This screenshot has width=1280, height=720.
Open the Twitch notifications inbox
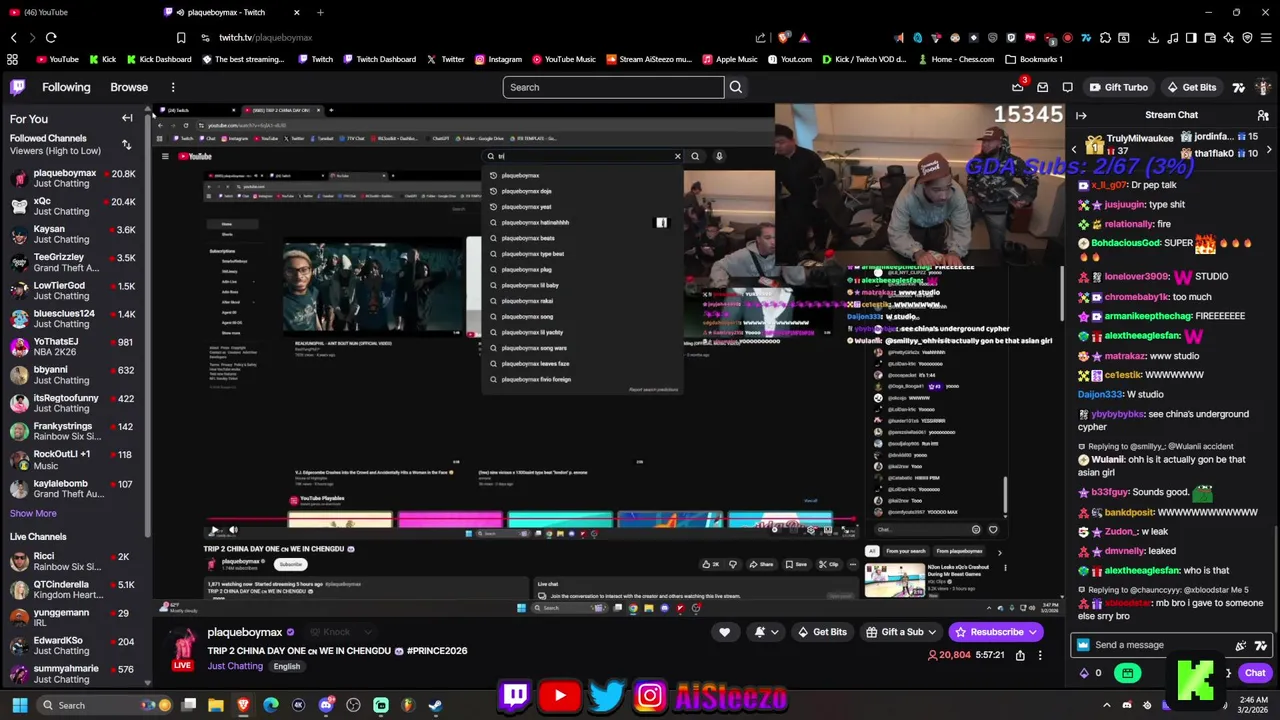[1042, 87]
